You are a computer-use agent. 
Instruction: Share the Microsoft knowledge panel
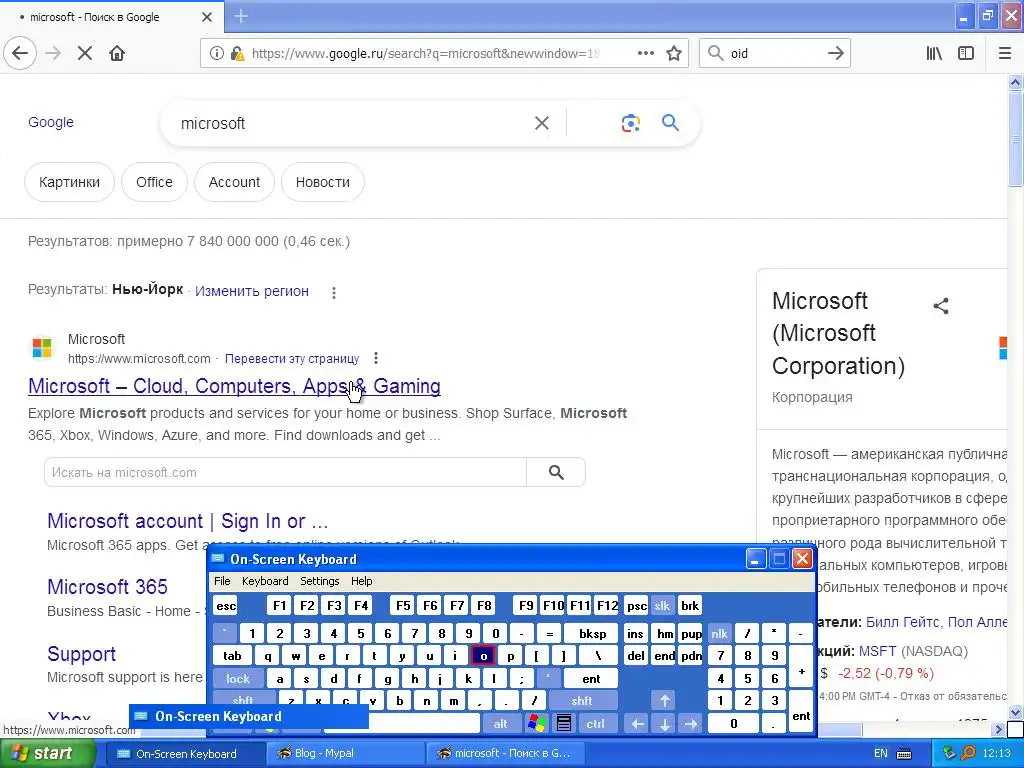pos(940,306)
